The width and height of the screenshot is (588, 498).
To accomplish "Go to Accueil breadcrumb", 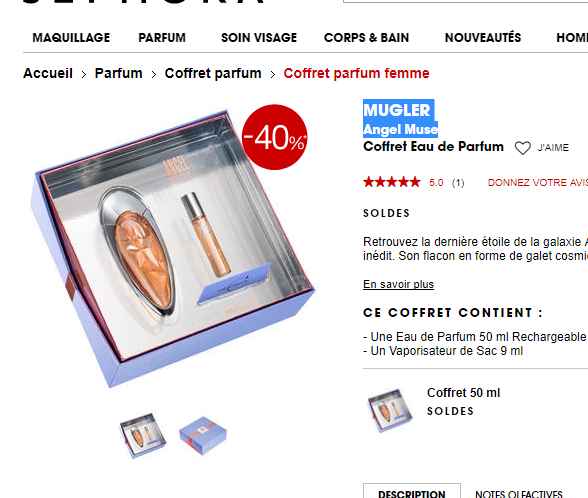I will pyautogui.click(x=48, y=73).
